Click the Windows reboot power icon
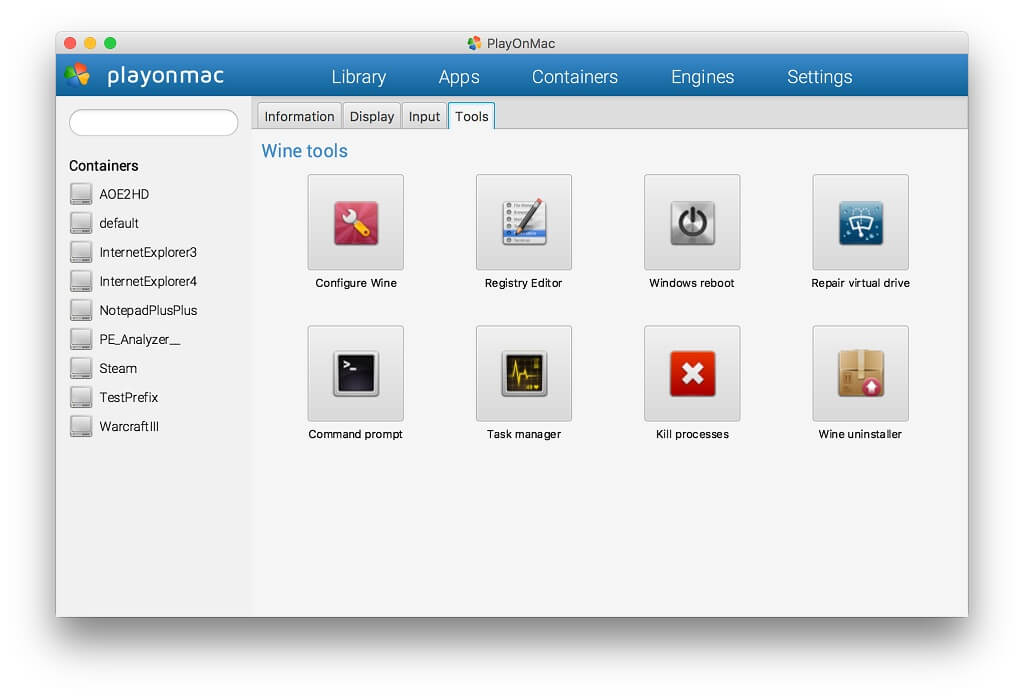This screenshot has width=1024, height=697. [x=692, y=222]
